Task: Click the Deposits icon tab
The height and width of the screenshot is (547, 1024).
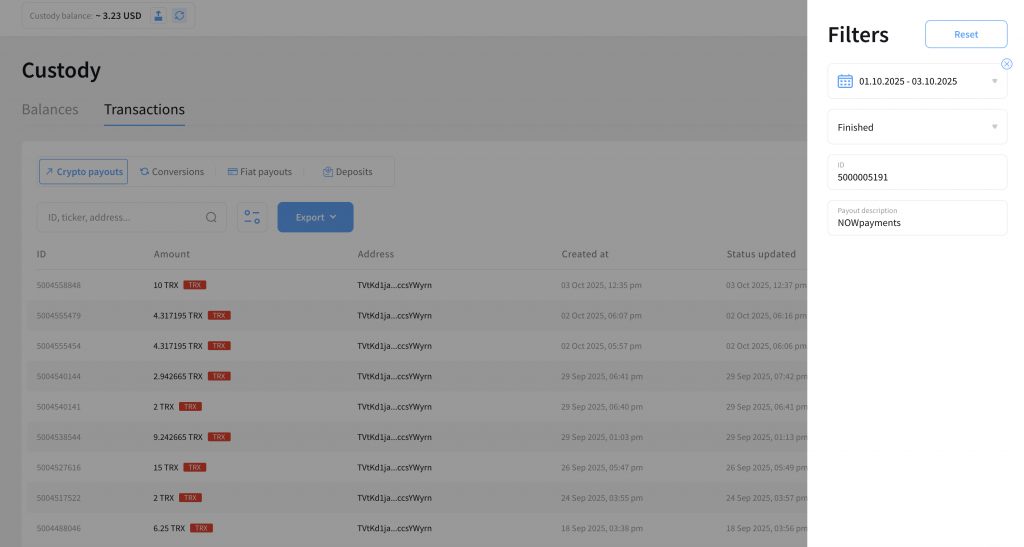Action: pyautogui.click(x=347, y=172)
